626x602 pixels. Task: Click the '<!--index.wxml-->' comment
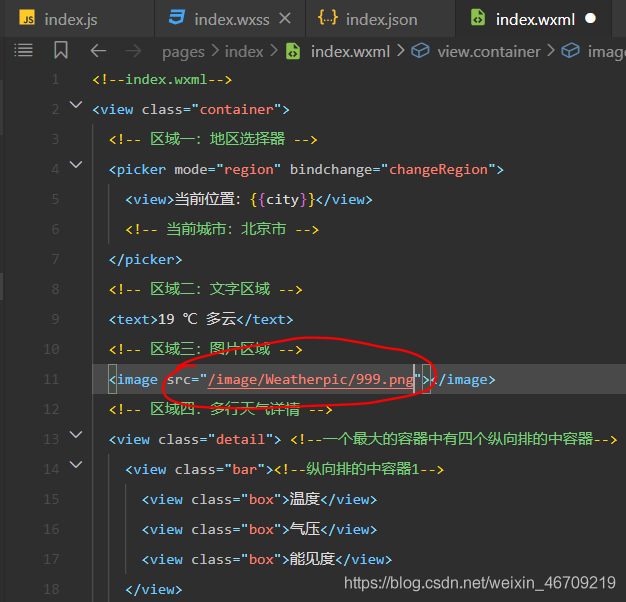click(x=162, y=79)
